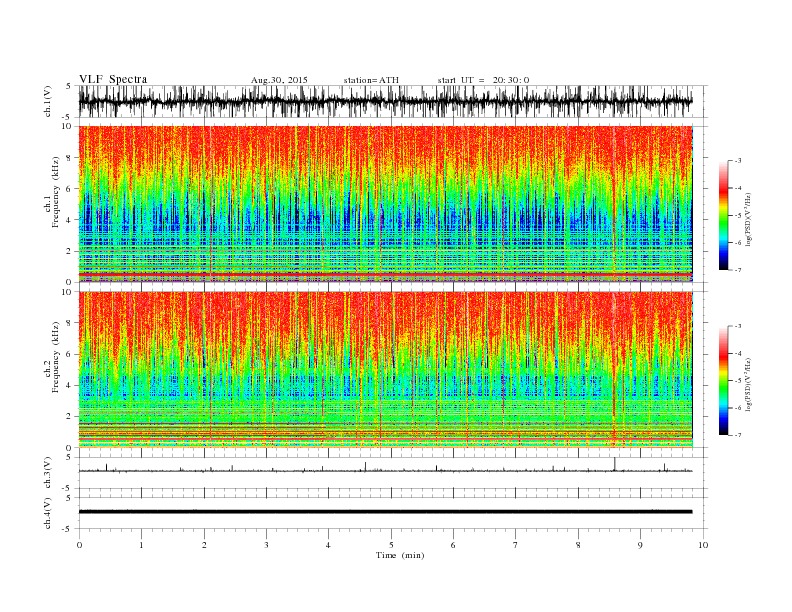Click the "6" kHz tick of ch.2 spectrogram

coord(69,354)
